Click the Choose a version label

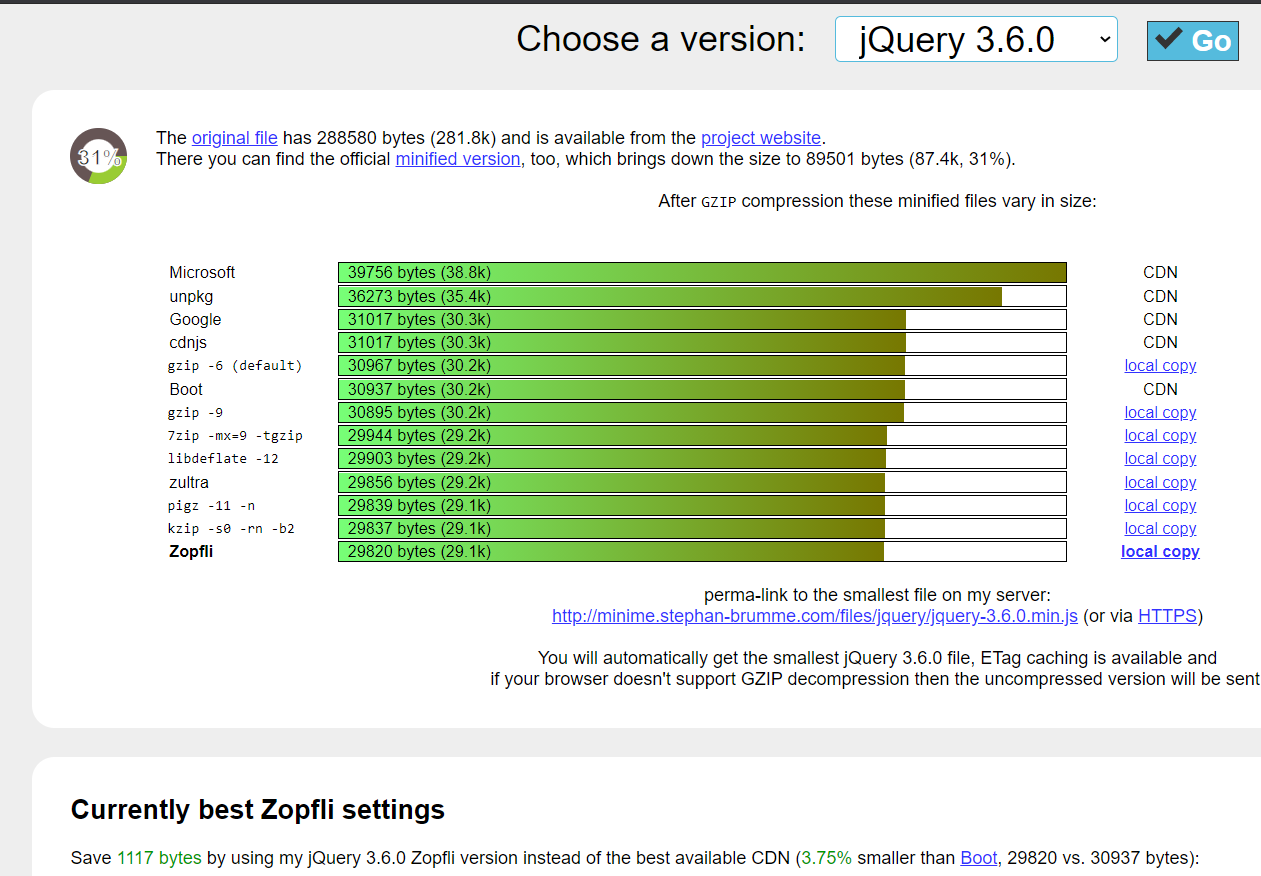(x=660, y=40)
